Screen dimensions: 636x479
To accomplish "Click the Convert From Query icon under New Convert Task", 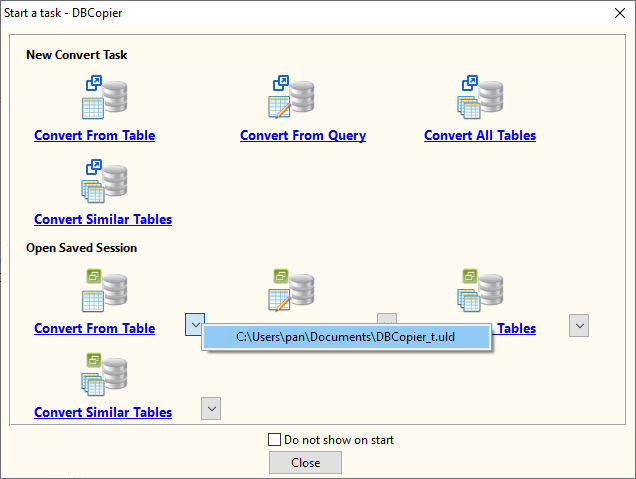I will [291, 97].
